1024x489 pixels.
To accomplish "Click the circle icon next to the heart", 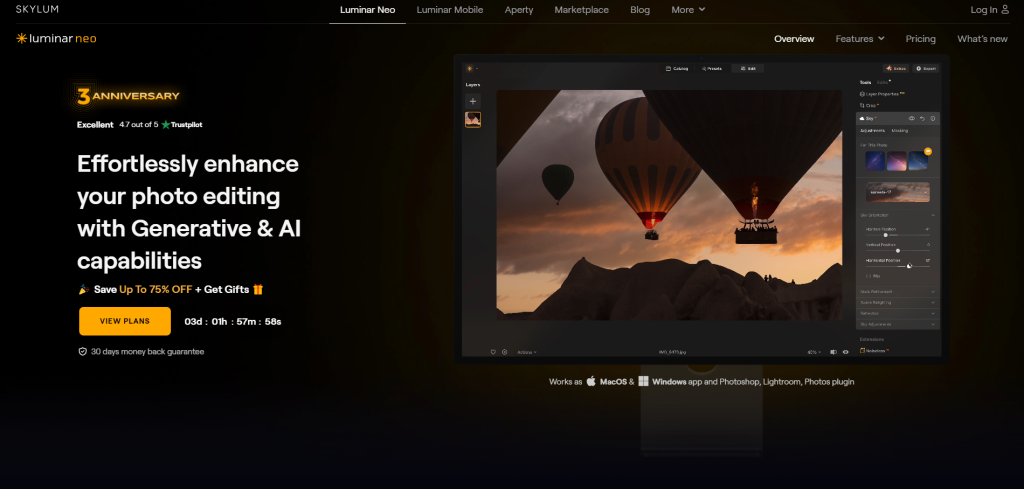I will pyautogui.click(x=504, y=352).
